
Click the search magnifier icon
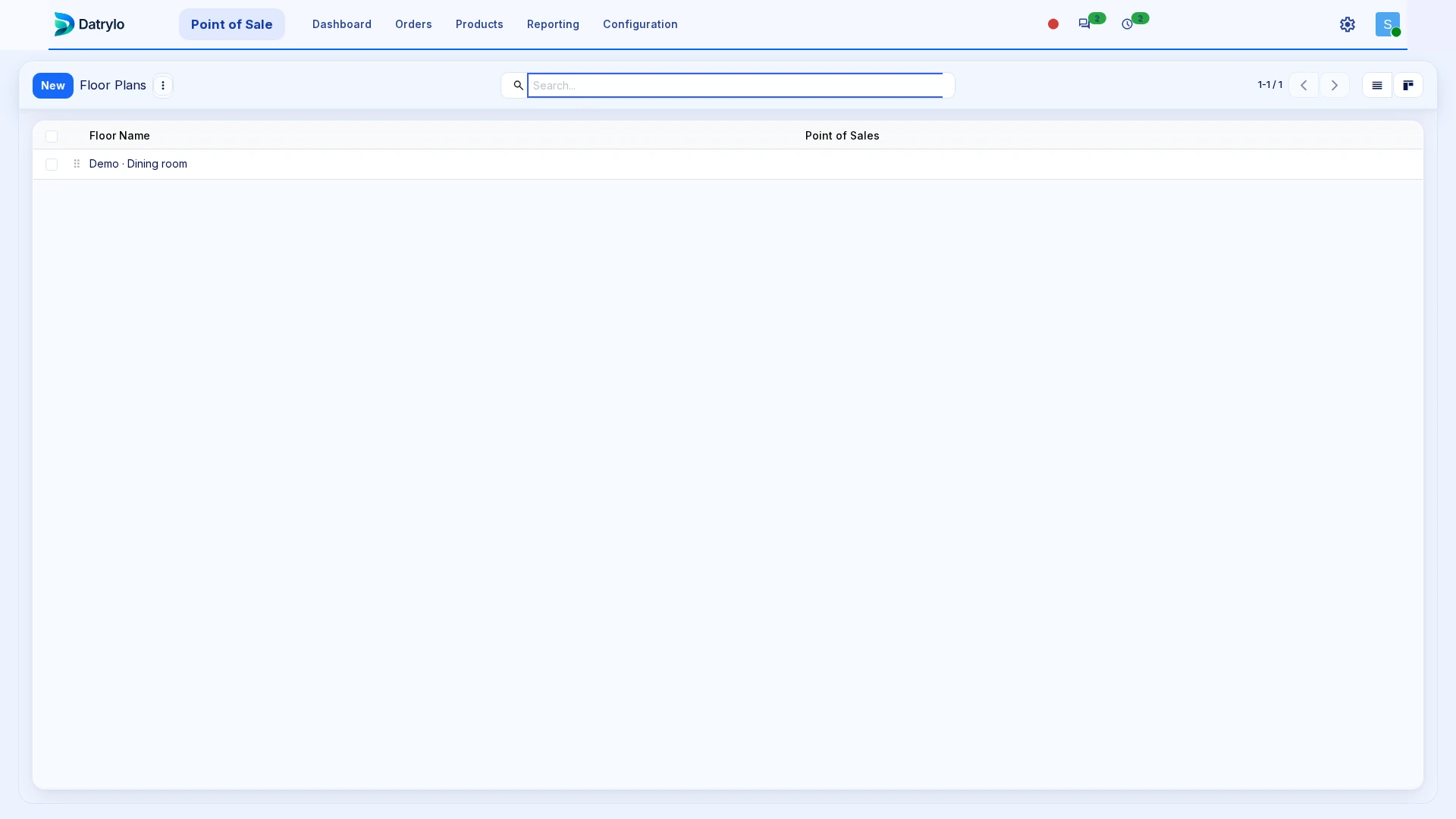coord(519,86)
